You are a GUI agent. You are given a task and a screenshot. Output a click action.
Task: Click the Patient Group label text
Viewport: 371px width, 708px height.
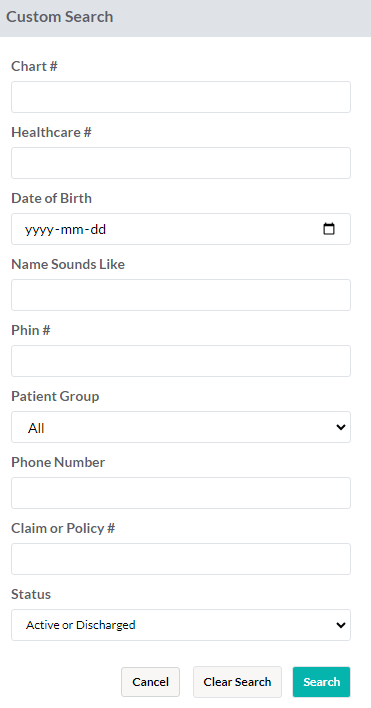pos(55,396)
